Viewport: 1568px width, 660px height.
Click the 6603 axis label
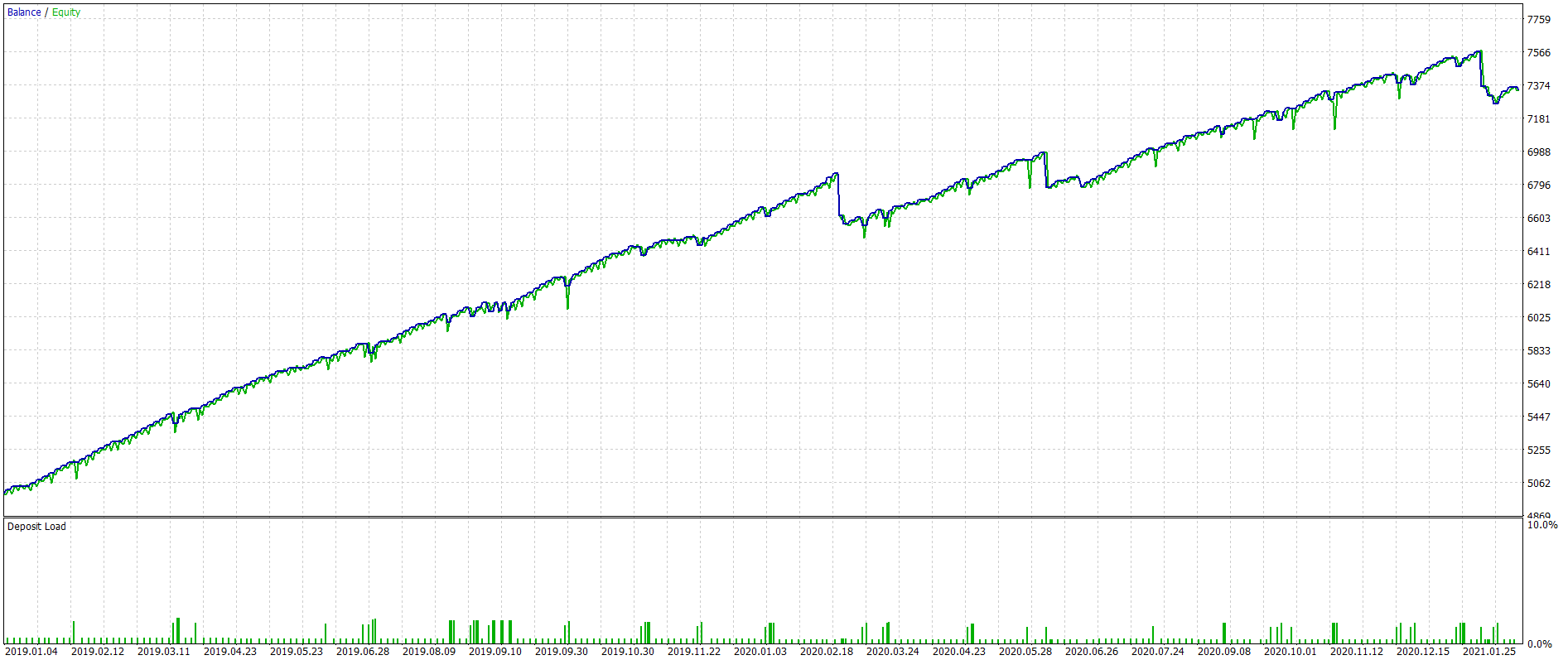click(1538, 219)
